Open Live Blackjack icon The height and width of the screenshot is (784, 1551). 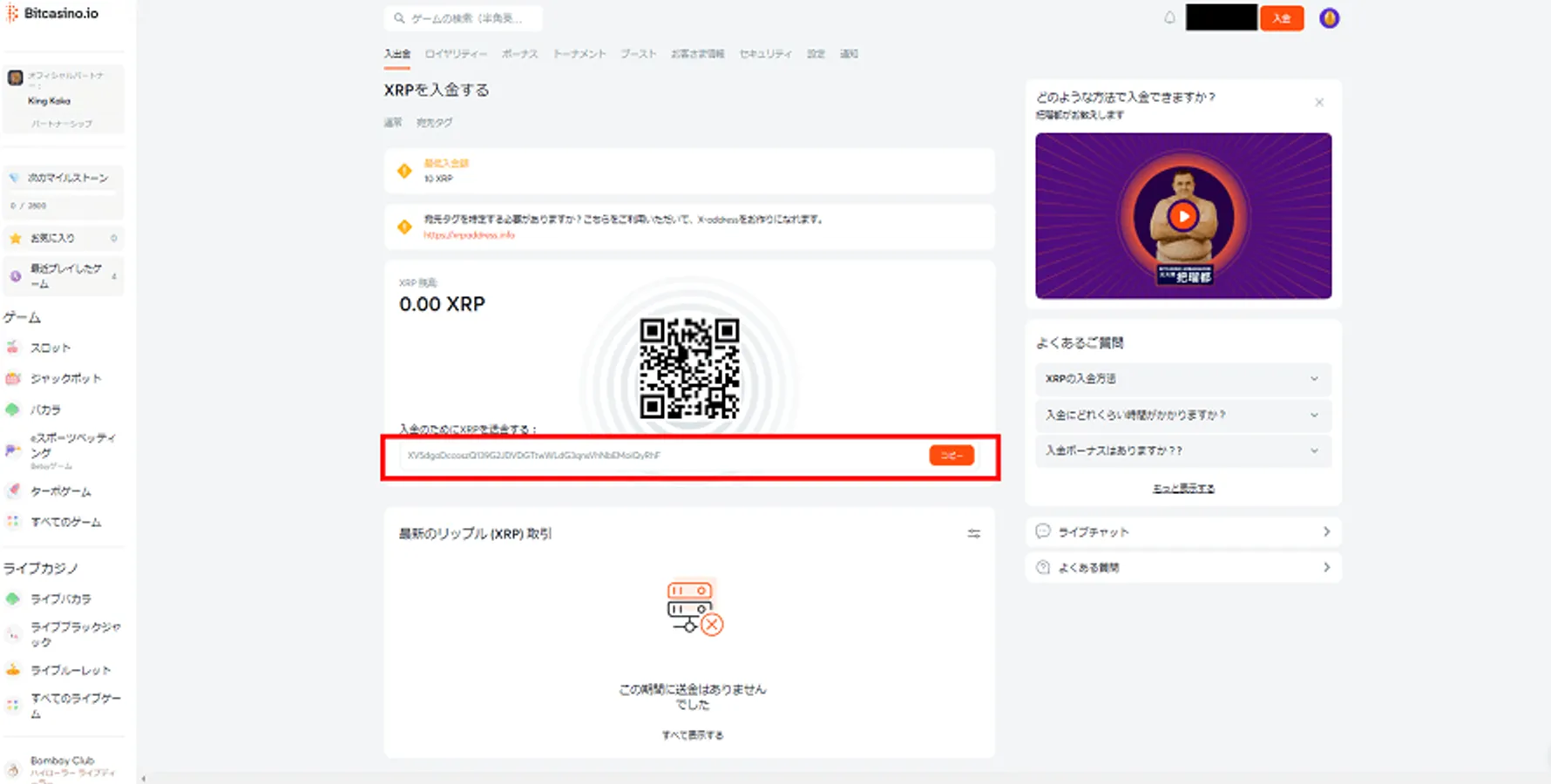pyautogui.click(x=13, y=635)
